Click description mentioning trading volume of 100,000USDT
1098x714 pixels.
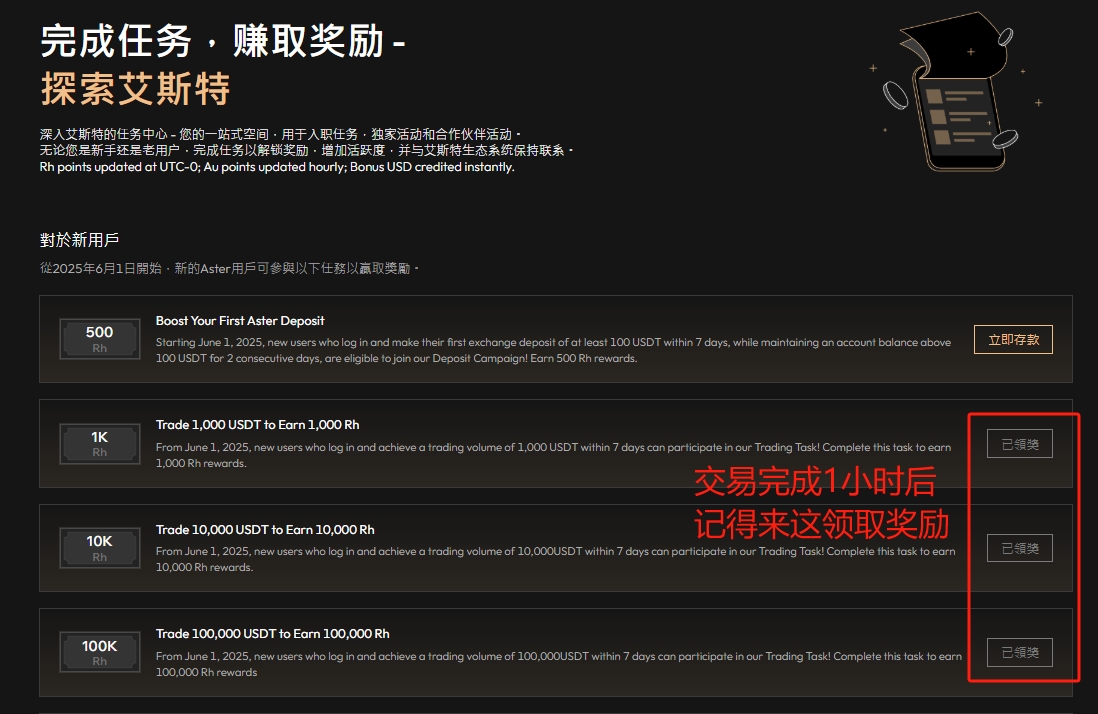(559, 664)
